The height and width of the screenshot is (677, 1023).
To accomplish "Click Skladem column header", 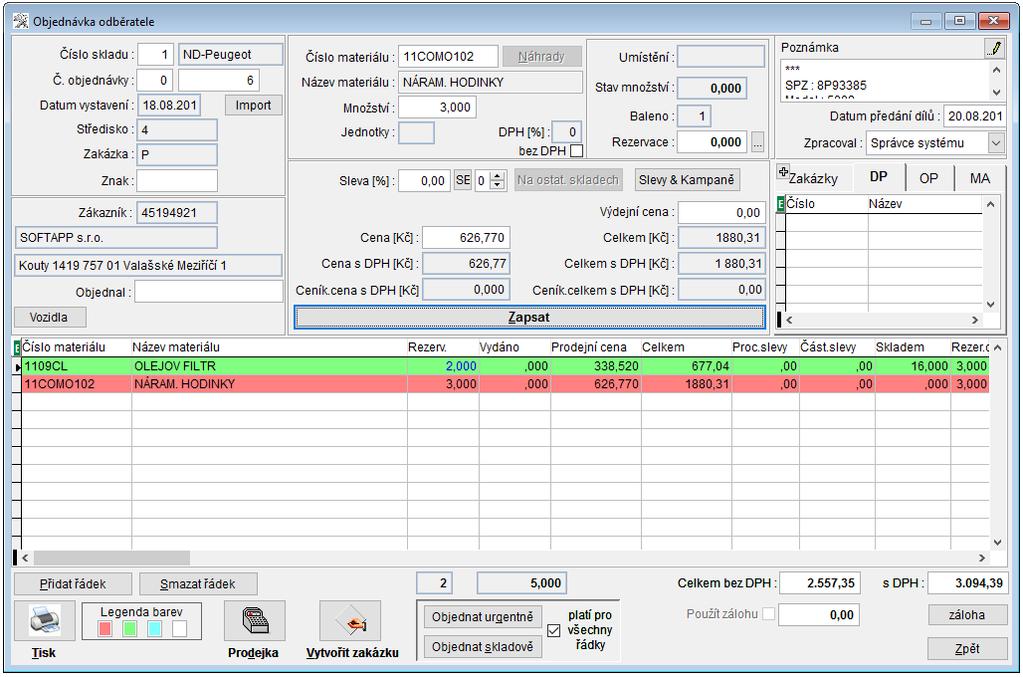I will [x=900, y=347].
